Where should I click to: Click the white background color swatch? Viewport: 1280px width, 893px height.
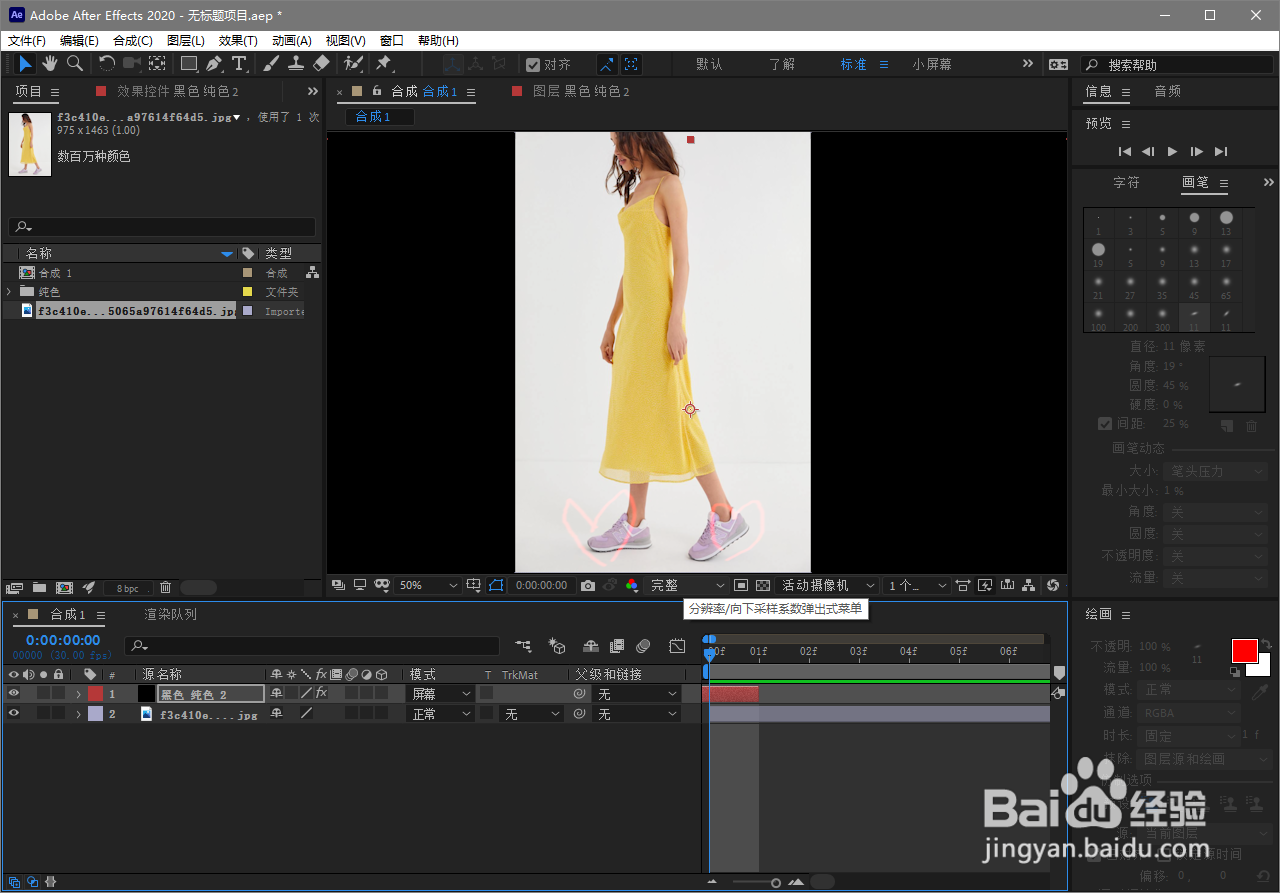pyautogui.click(x=1262, y=668)
